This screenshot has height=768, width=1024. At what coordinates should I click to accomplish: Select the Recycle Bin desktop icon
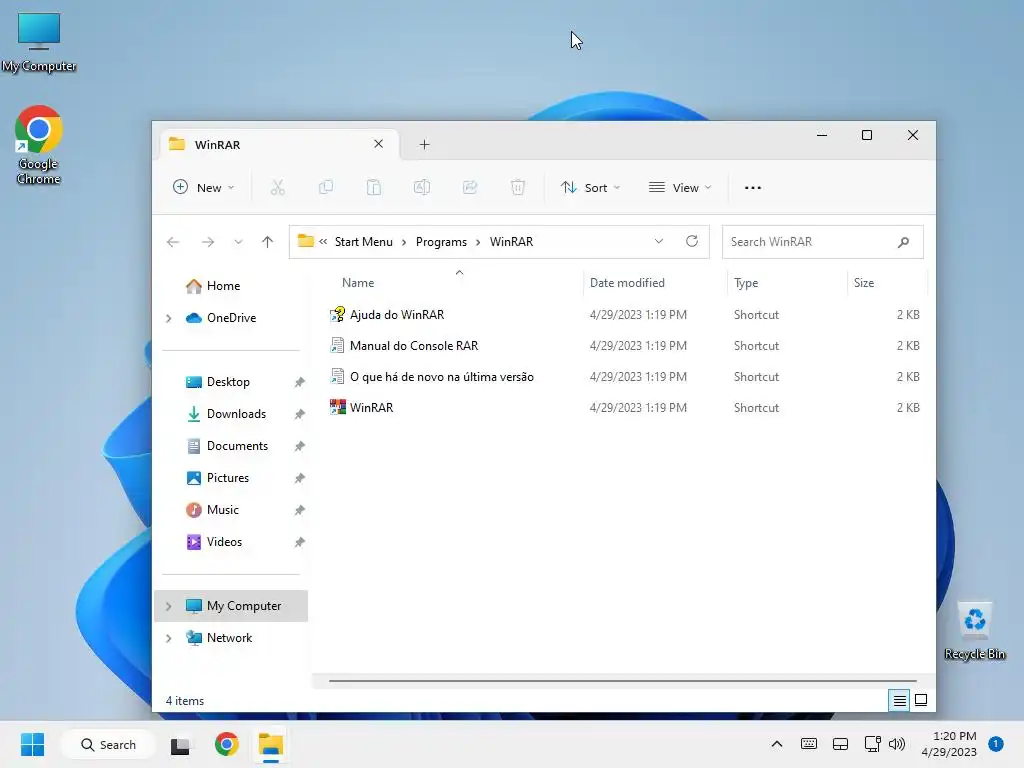tap(974, 631)
